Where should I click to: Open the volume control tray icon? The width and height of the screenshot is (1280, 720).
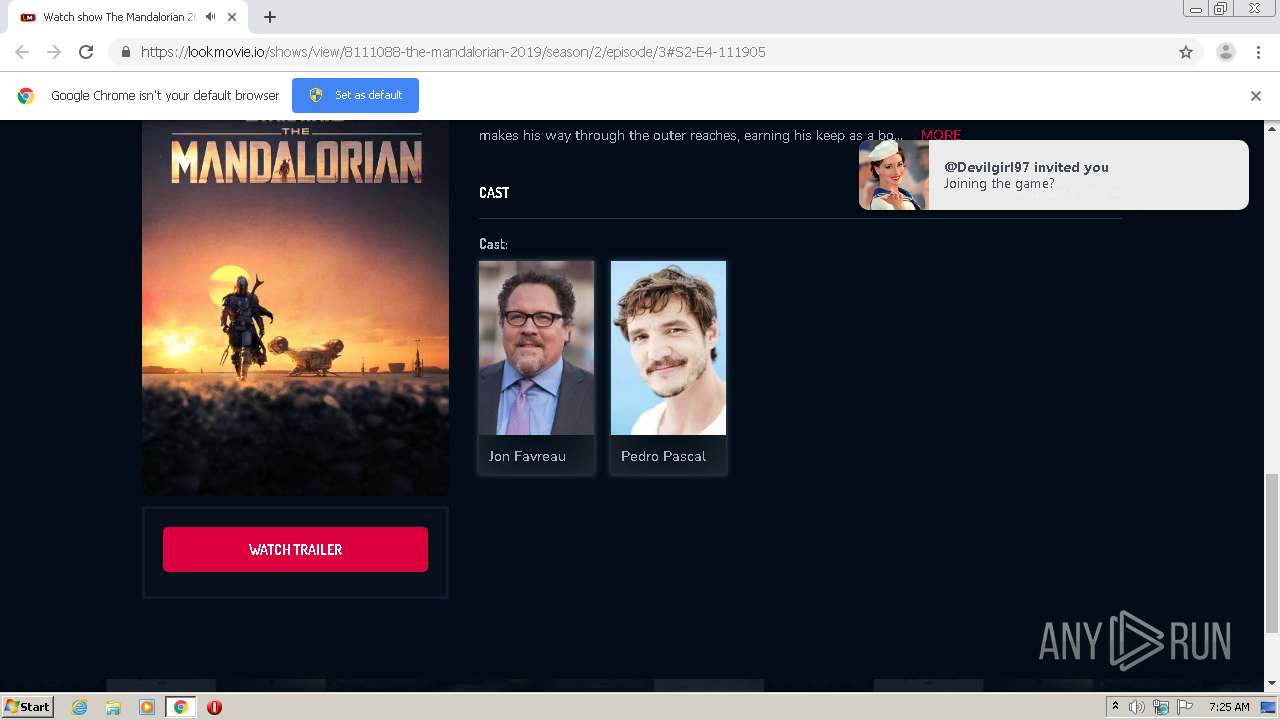[x=1136, y=707]
